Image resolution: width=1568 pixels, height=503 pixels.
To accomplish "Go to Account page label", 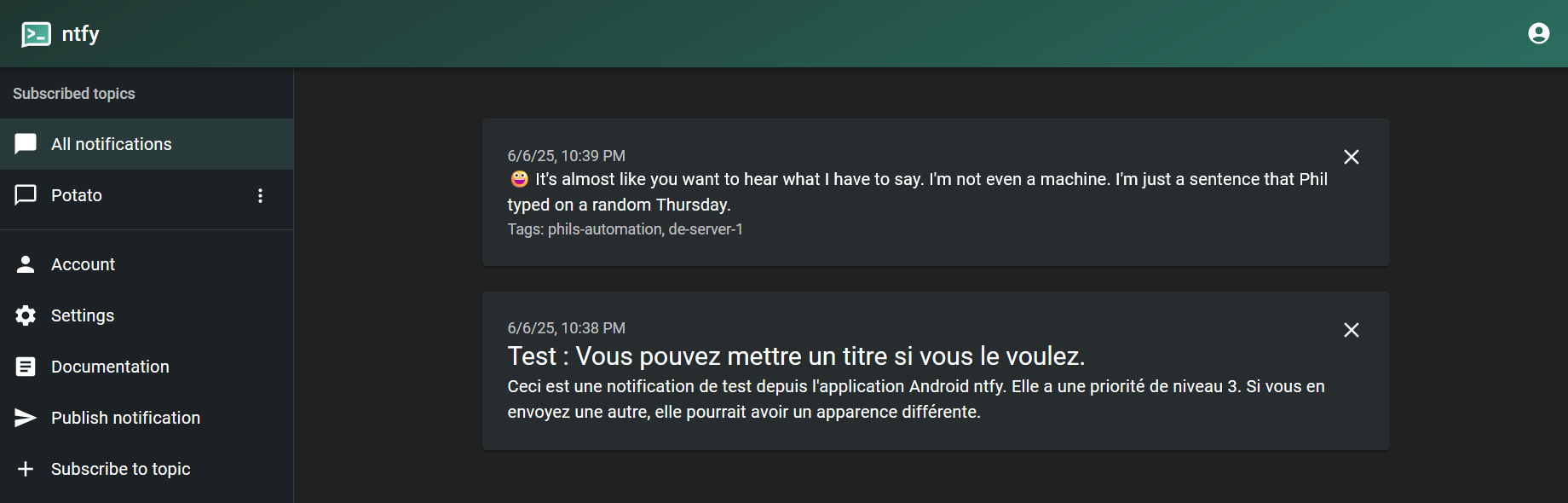I will tap(83, 264).
